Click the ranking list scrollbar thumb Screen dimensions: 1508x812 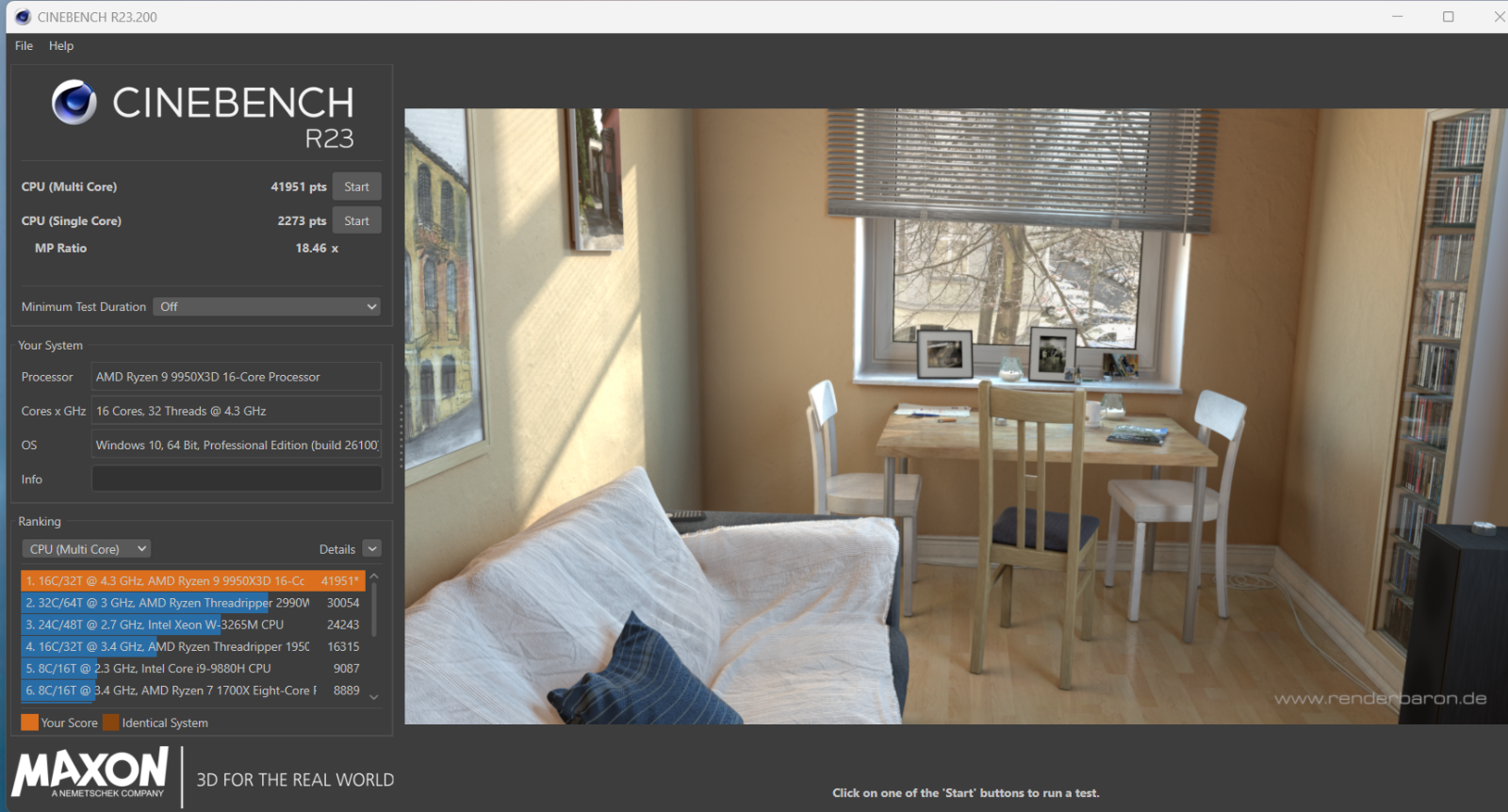[x=374, y=609]
